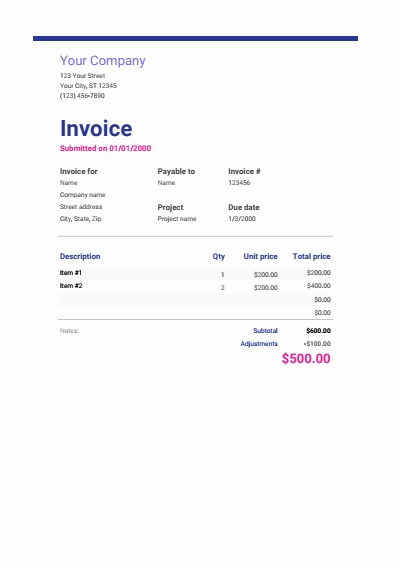Click Item #1's $200.00 total price
Viewport: 400px width, 566px height.
(x=319, y=273)
